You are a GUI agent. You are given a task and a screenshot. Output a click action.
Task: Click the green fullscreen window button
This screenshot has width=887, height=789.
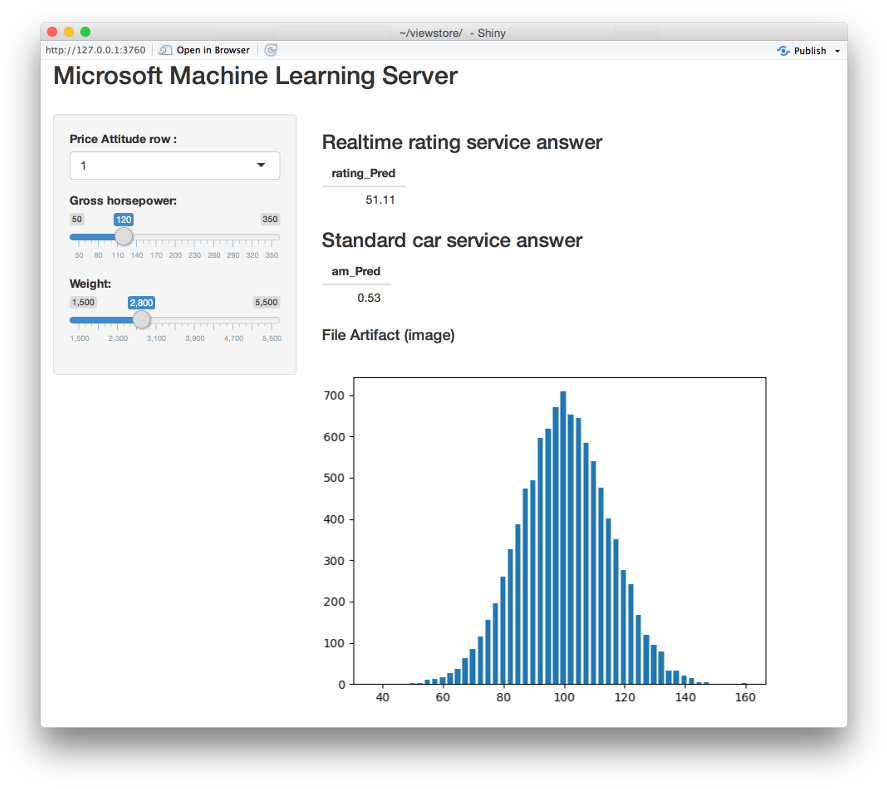(85, 32)
